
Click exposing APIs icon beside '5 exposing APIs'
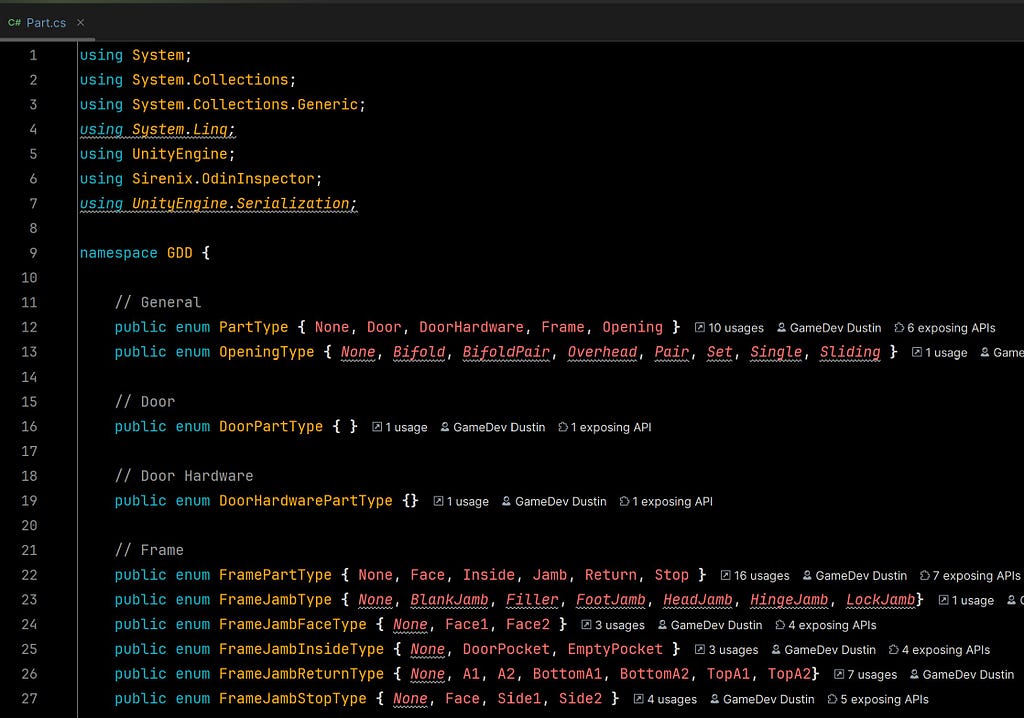(832, 699)
